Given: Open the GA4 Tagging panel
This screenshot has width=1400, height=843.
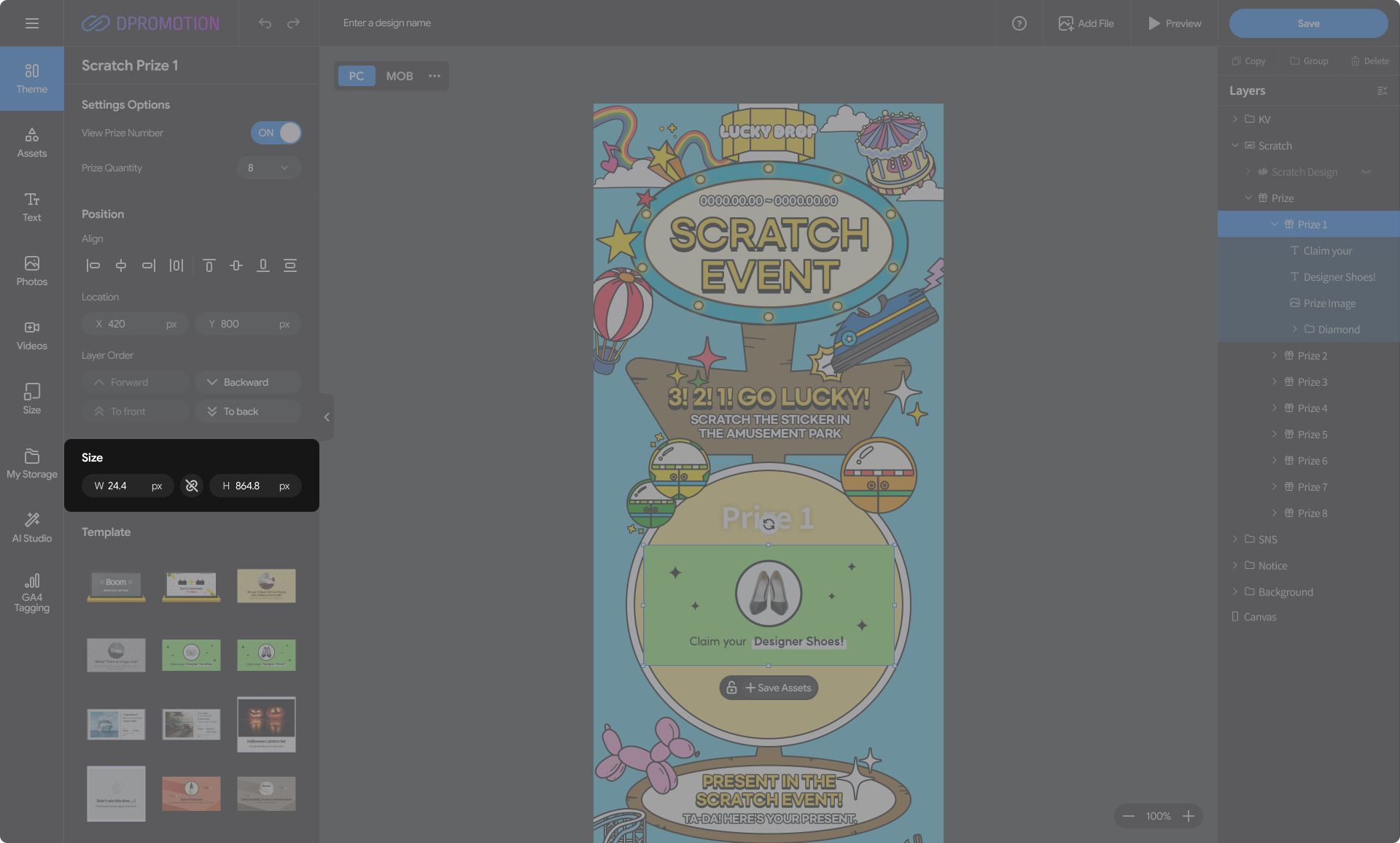Looking at the screenshot, I should tap(31, 592).
